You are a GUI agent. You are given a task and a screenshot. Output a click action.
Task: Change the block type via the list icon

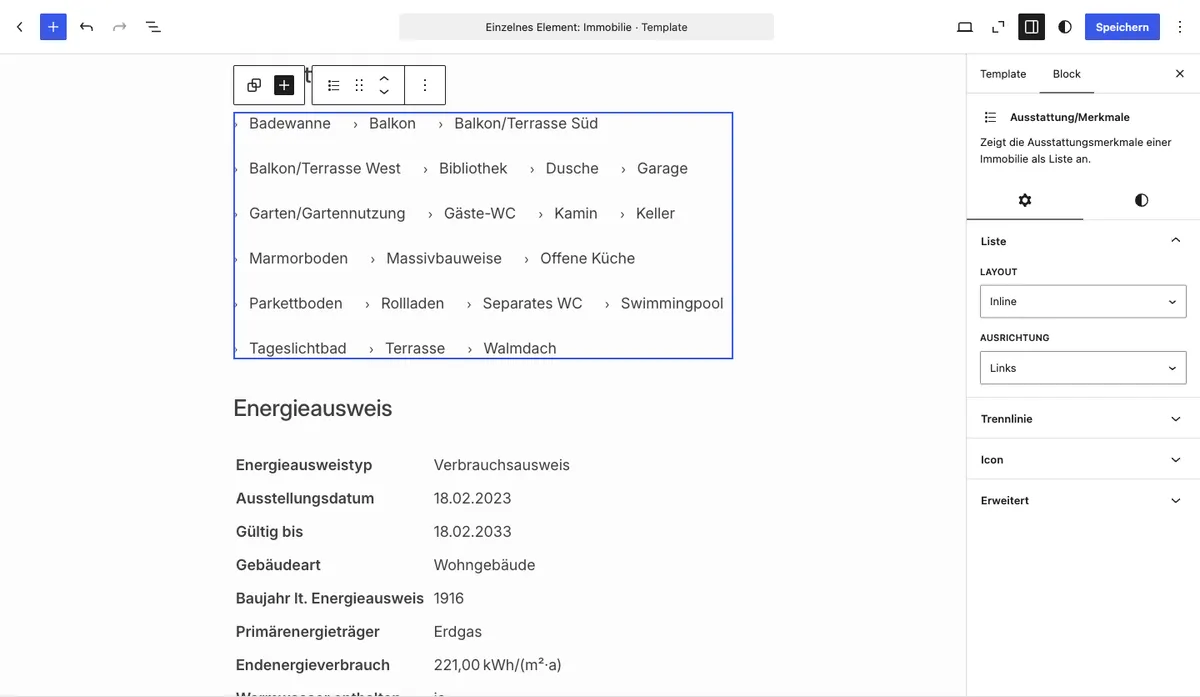point(334,85)
